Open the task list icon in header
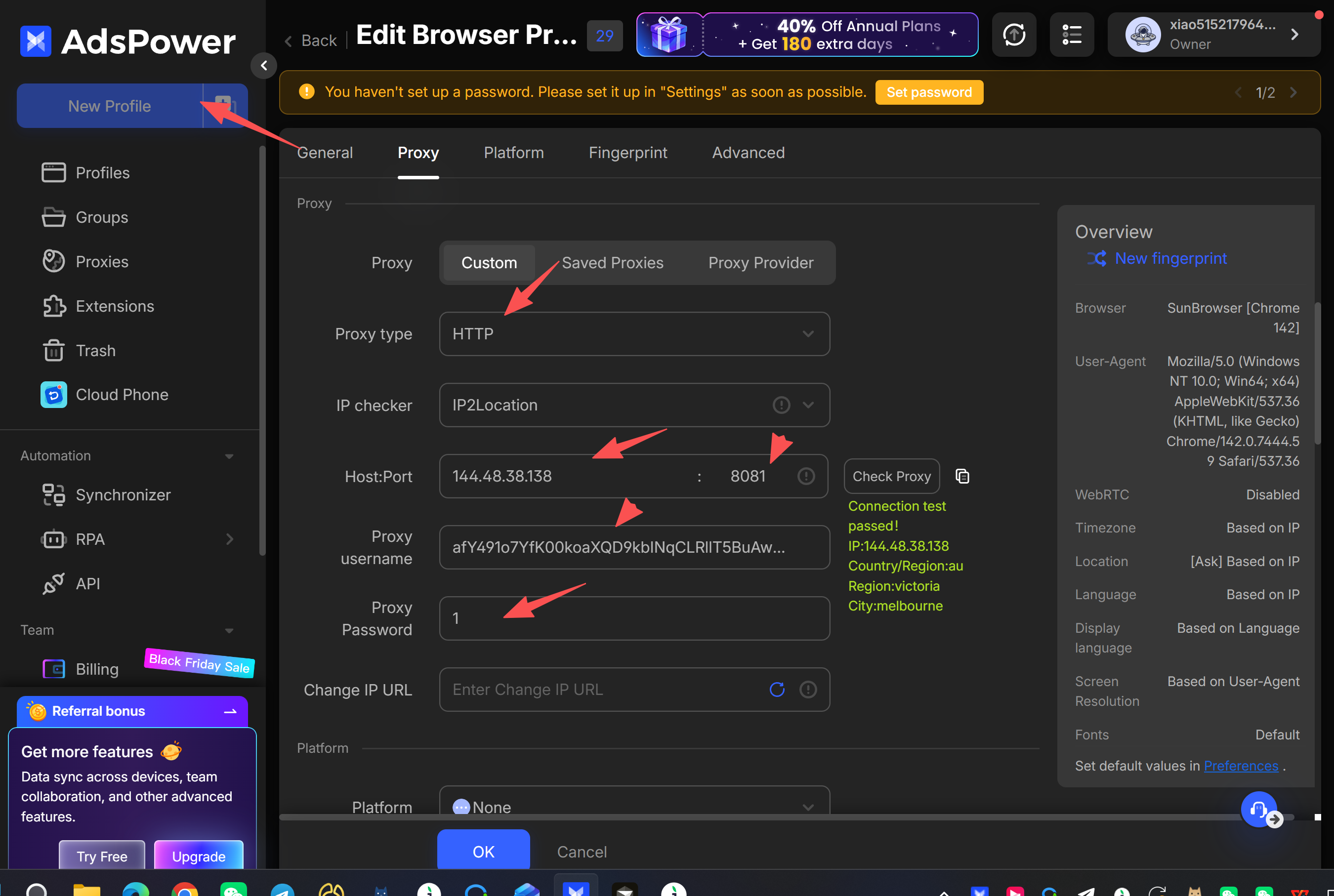Viewport: 1334px width, 896px height. pyautogui.click(x=1071, y=35)
